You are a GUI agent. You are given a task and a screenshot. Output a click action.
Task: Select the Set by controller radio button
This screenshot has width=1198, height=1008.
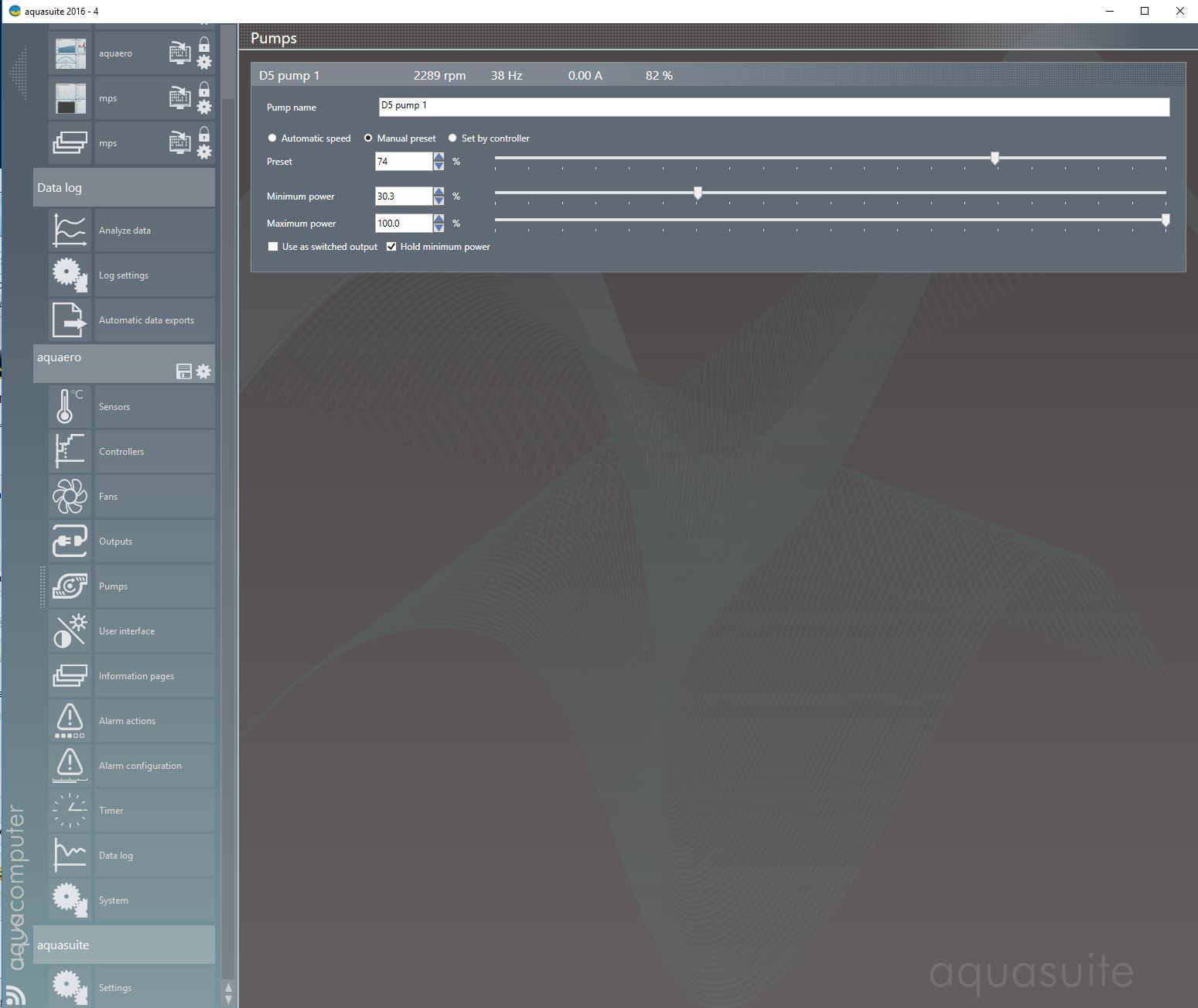point(452,138)
